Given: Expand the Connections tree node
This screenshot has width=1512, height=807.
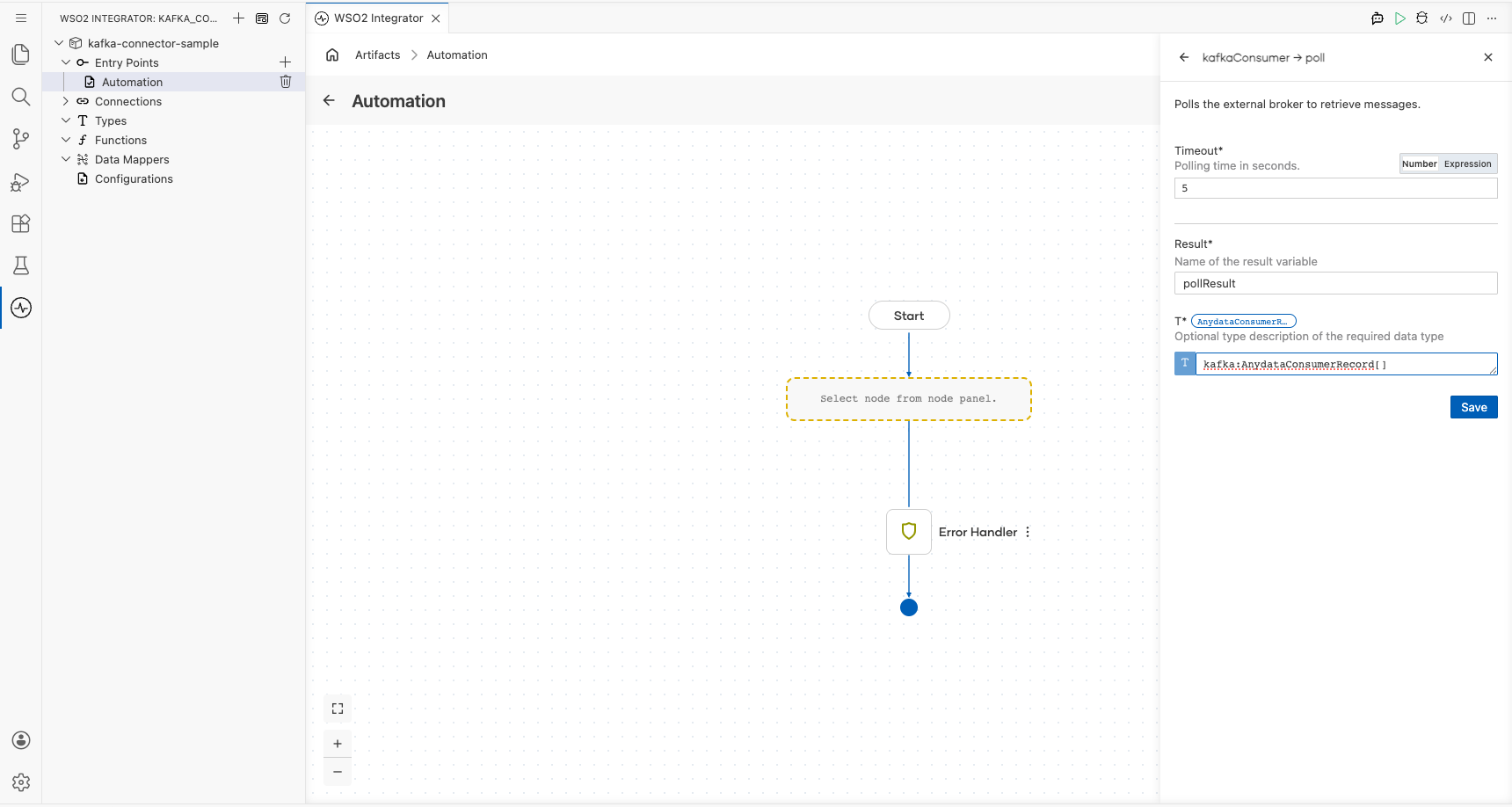Looking at the screenshot, I should [x=66, y=101].
